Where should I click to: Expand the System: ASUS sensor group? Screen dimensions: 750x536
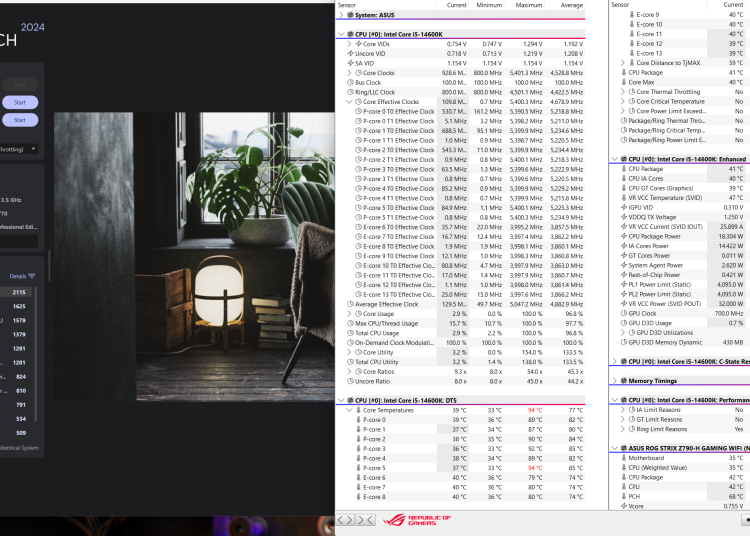(341, 15)
